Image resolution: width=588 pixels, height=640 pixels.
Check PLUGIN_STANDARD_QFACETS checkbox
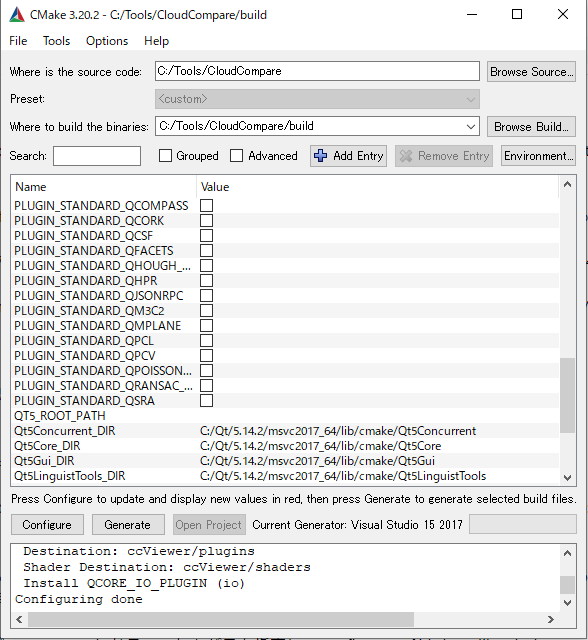tap(206, 251)
